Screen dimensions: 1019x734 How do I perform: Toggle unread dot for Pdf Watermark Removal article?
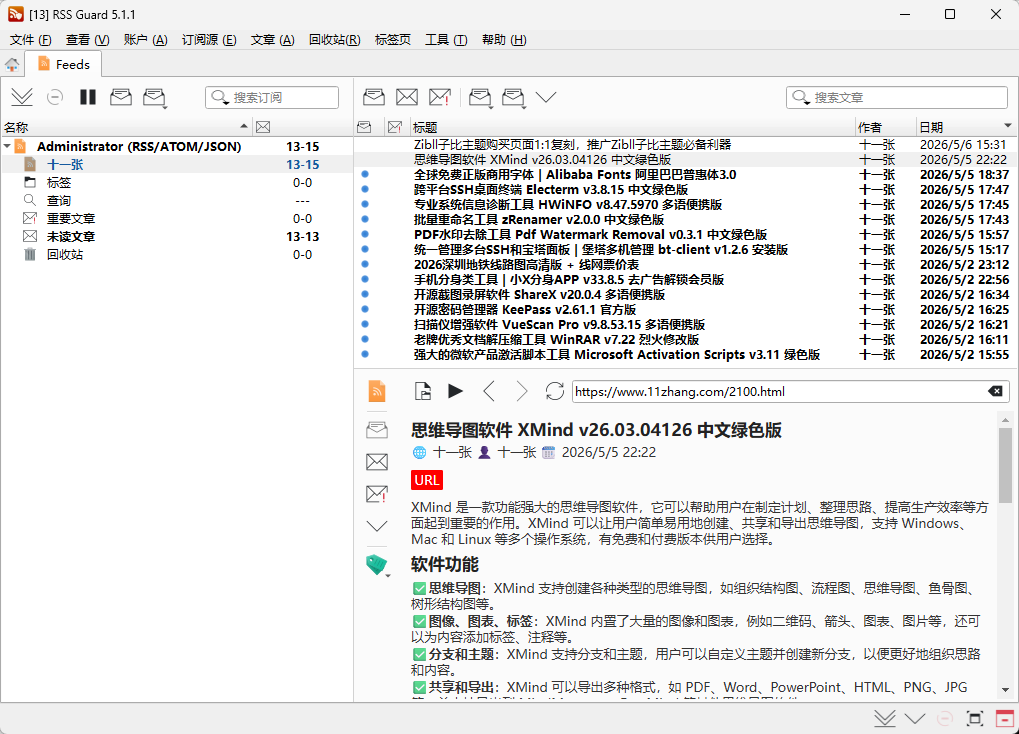tap(365, 234)
